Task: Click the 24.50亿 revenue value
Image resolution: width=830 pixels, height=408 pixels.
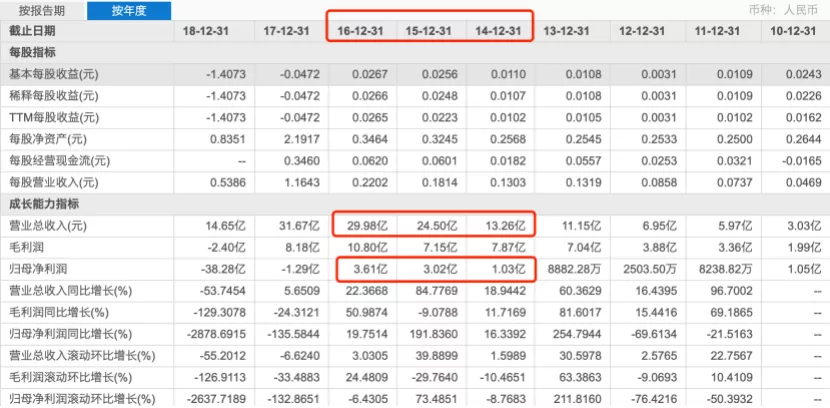Action: click(439, 226)
